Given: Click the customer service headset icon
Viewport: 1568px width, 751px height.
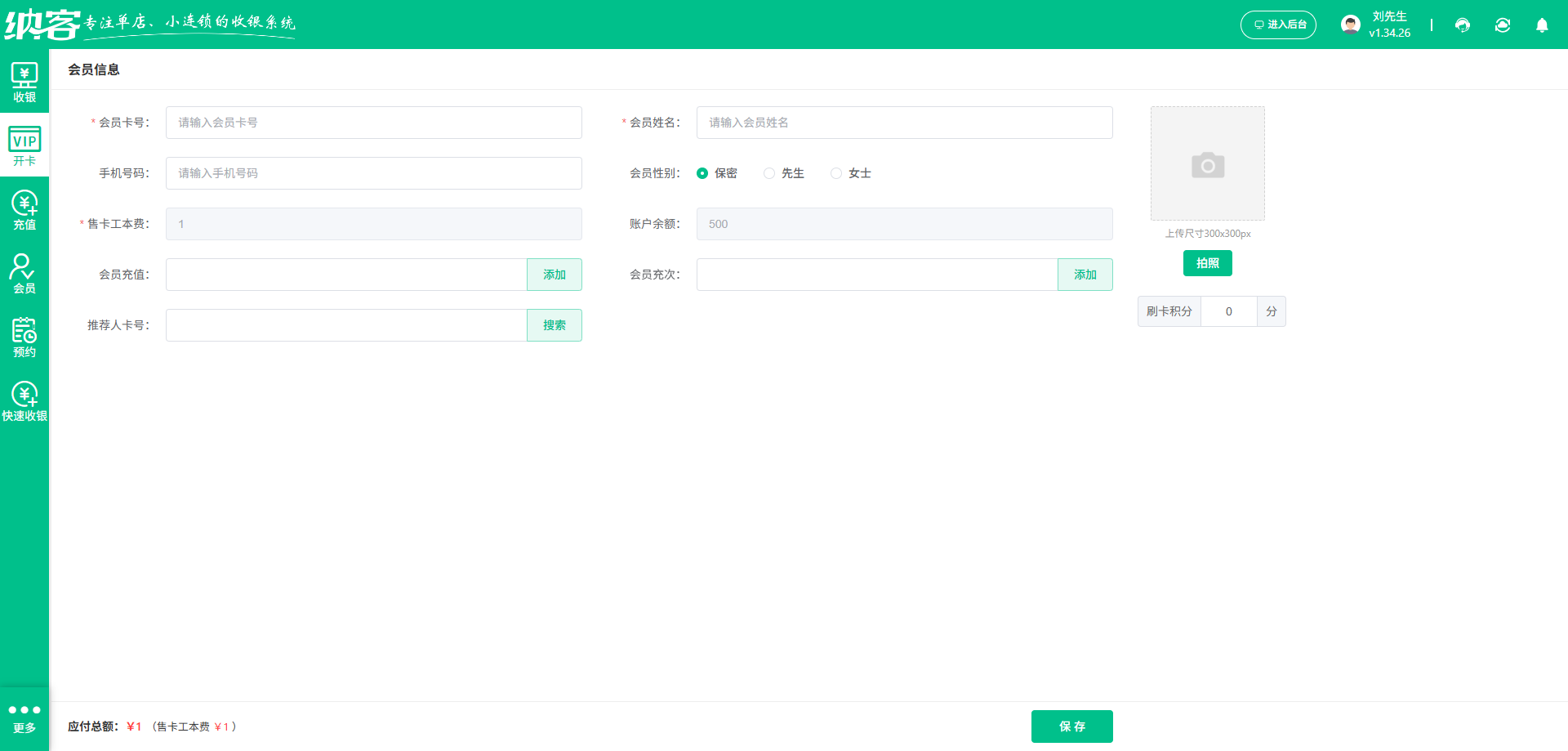Looking at the screenshot, I should click(x=1463, y=25).
